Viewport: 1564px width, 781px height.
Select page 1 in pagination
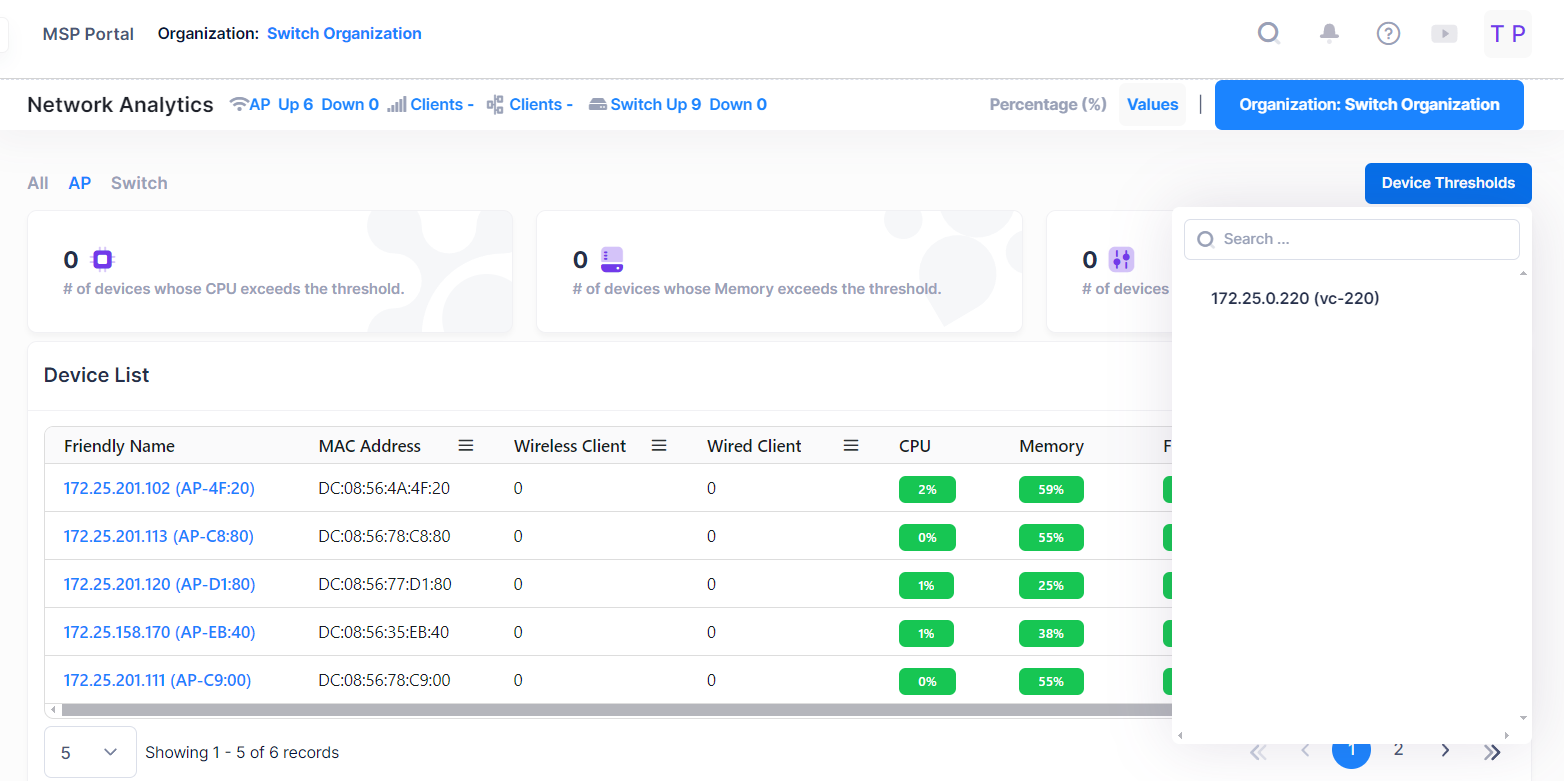(1351, 751)
